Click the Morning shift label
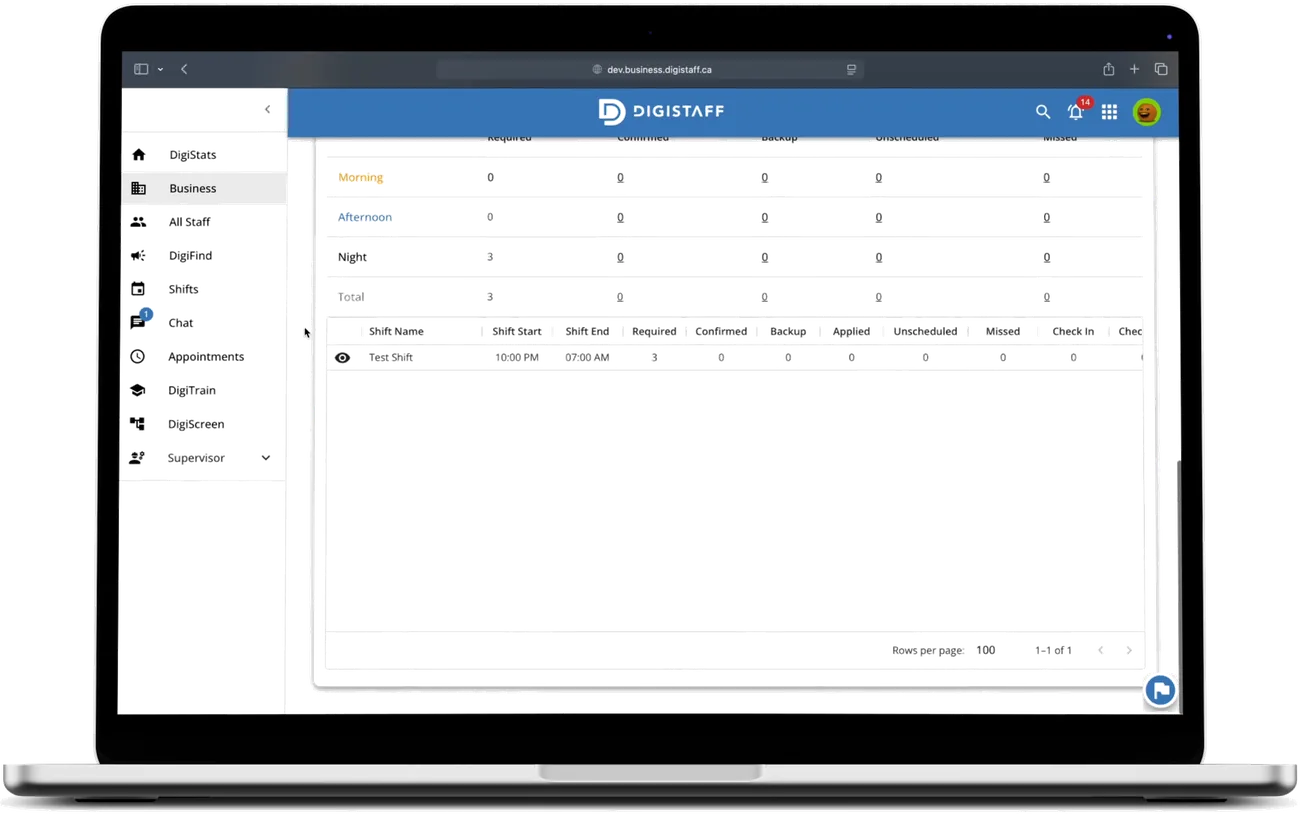Viewport: 1300px width, 814px height. 360,177
